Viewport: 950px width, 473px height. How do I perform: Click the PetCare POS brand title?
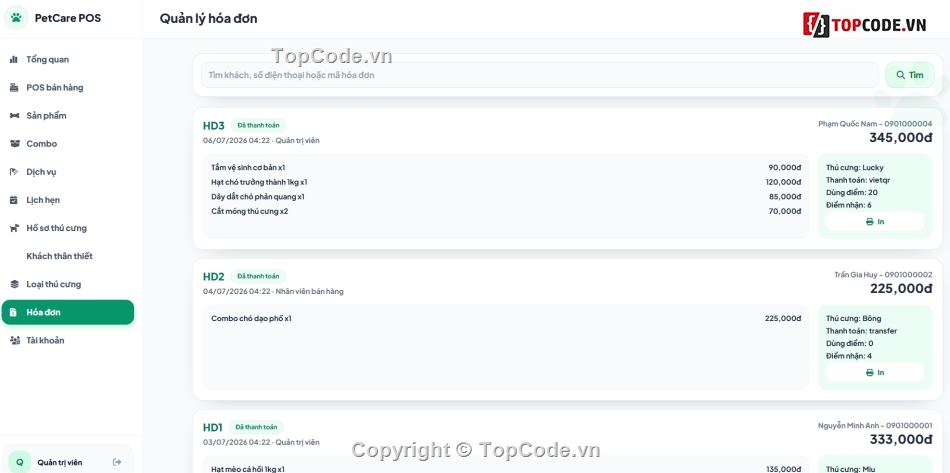tap(68, 18)
